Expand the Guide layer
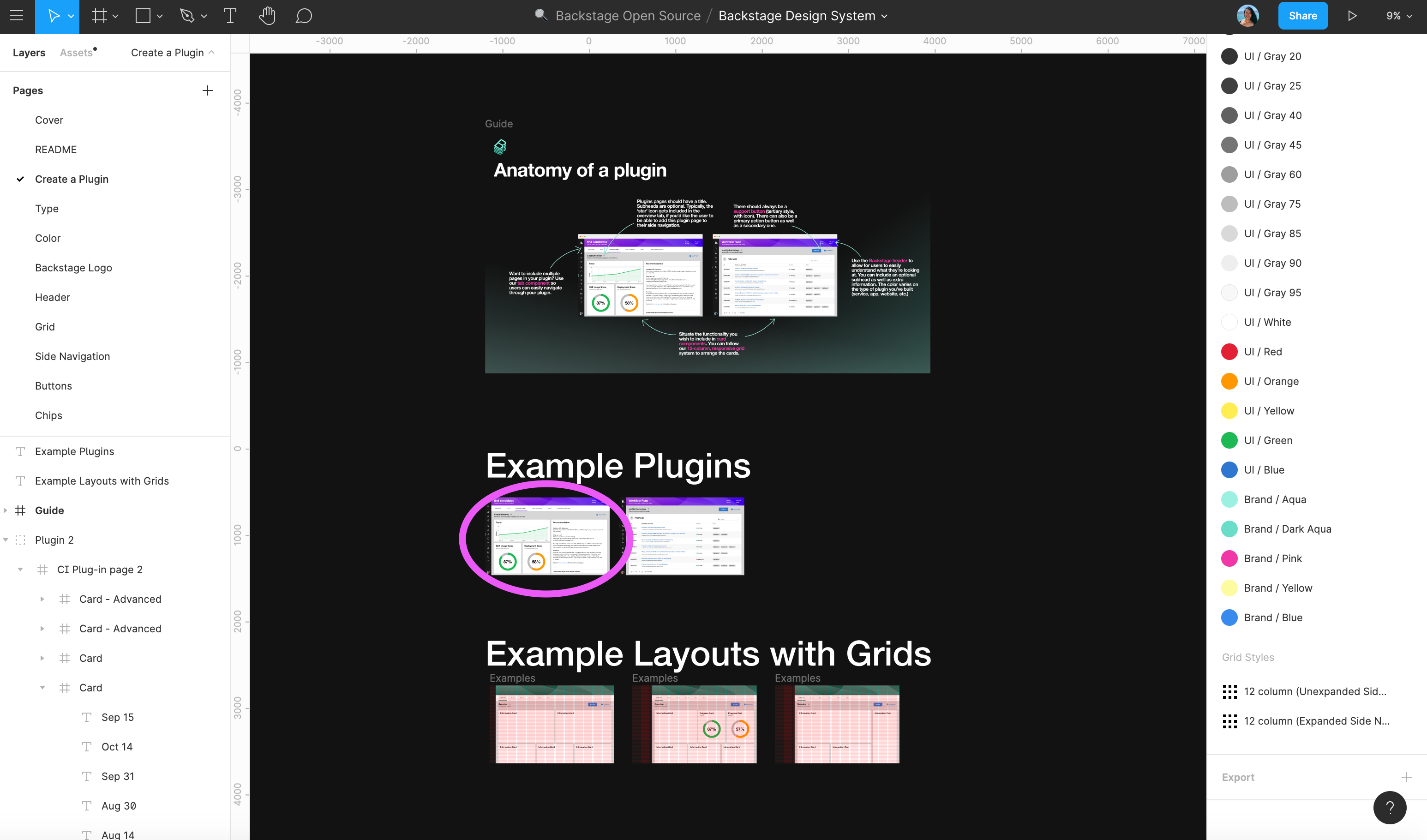 click(5, 510)
